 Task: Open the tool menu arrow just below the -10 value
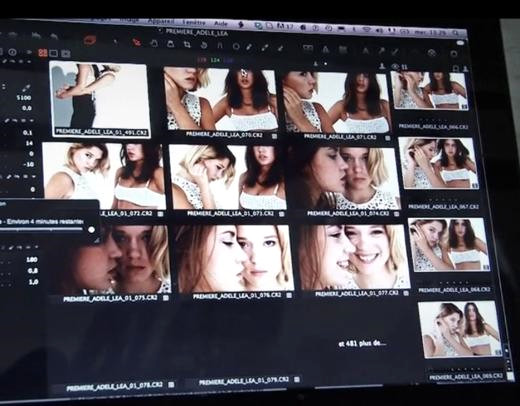click(x=33, y=177)
